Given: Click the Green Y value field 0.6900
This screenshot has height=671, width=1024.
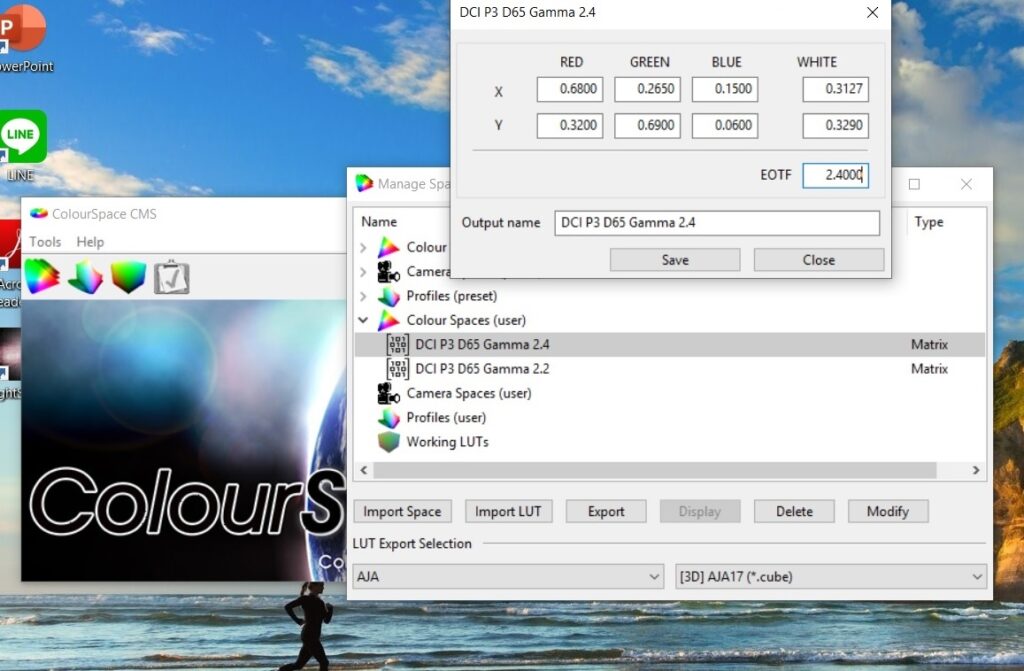Looking at the screenshot, I should (x=647, y=126).
